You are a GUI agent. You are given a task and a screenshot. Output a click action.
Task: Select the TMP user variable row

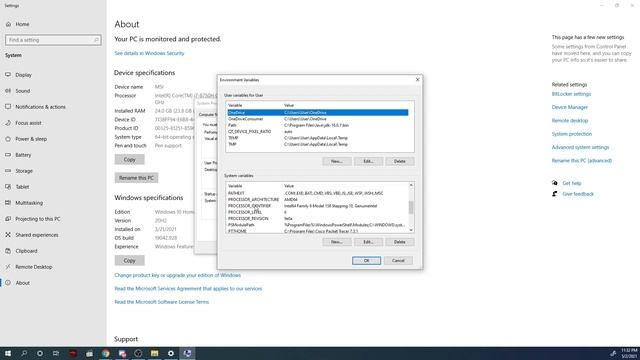point(318,144)
